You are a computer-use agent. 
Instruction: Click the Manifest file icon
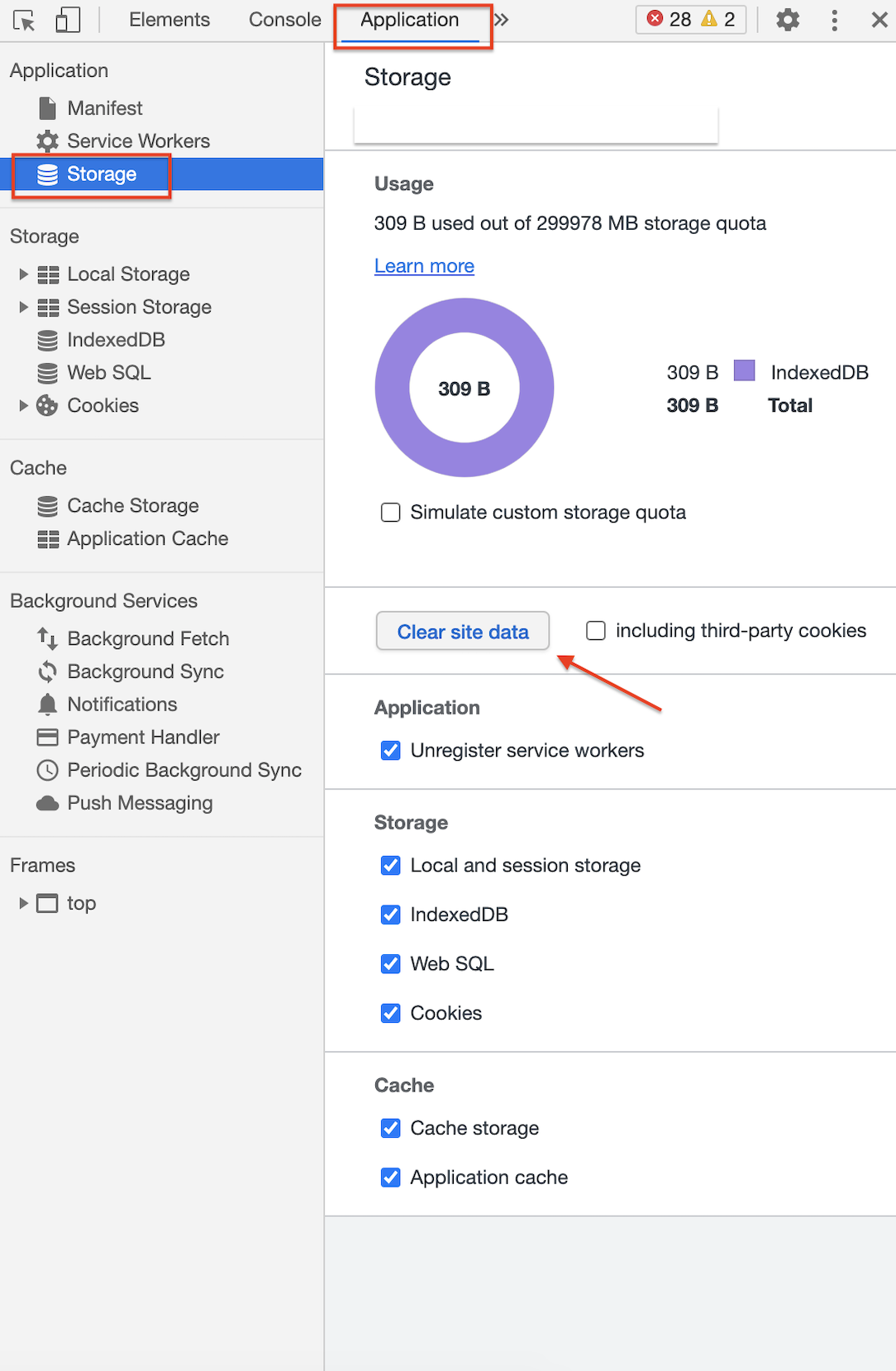coord(48,108)
